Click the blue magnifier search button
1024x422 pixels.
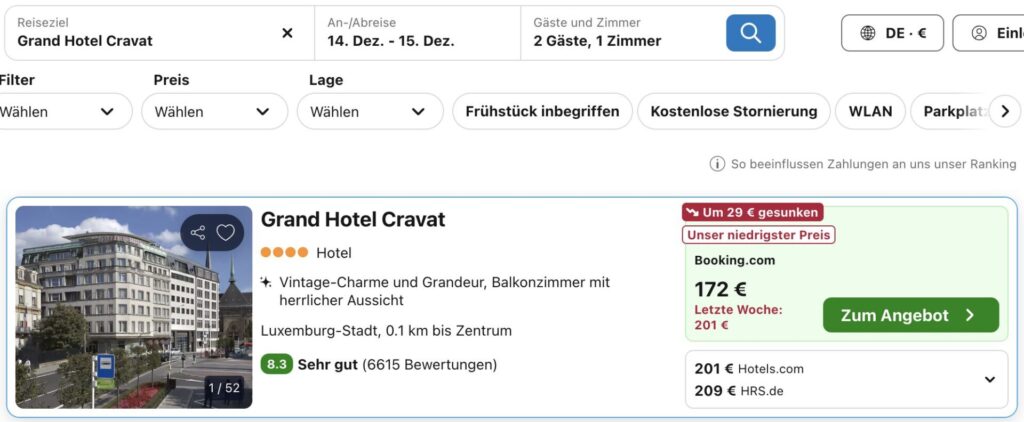pos(750,33)
